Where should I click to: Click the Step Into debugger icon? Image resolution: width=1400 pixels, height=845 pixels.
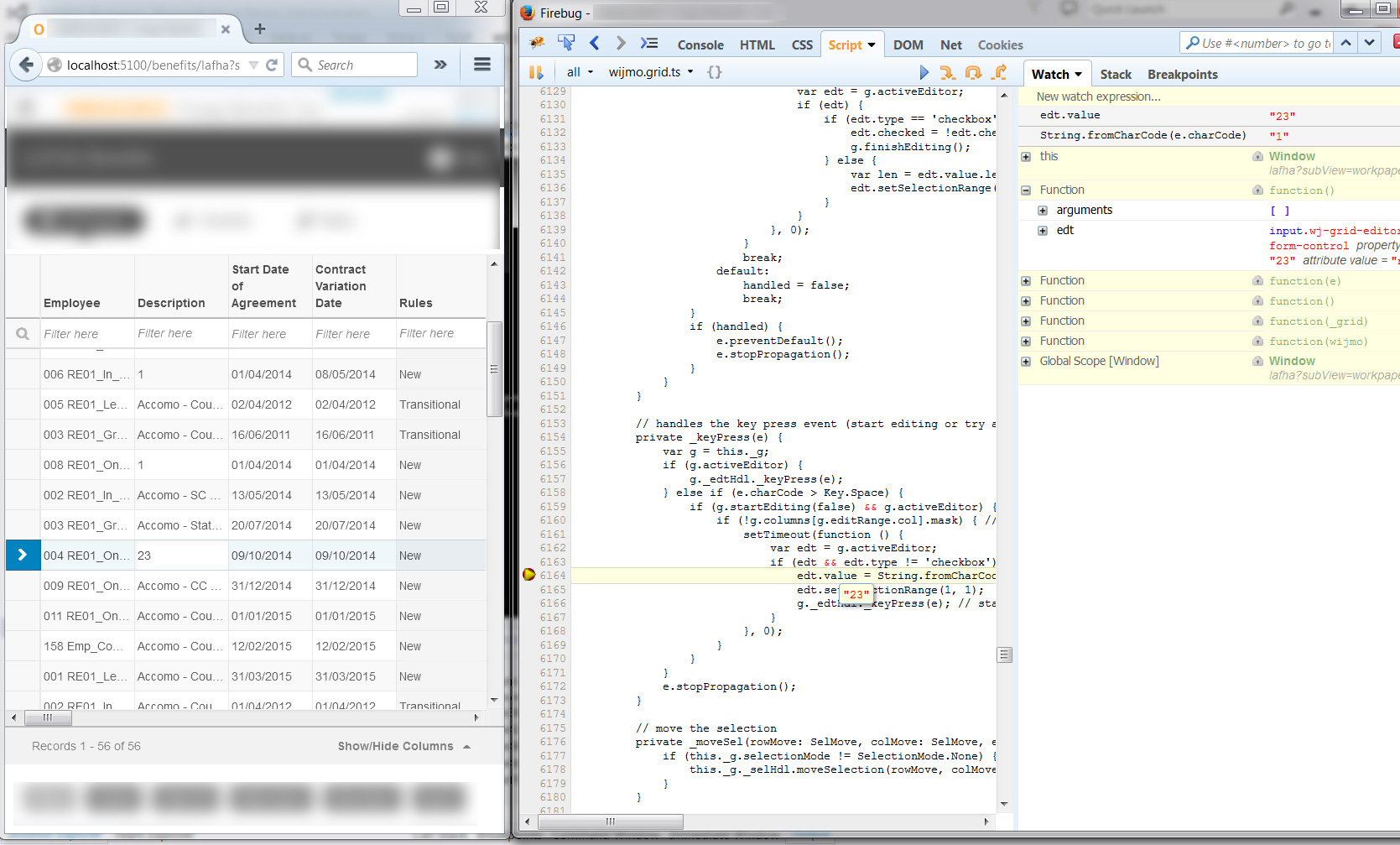point(947,73)
